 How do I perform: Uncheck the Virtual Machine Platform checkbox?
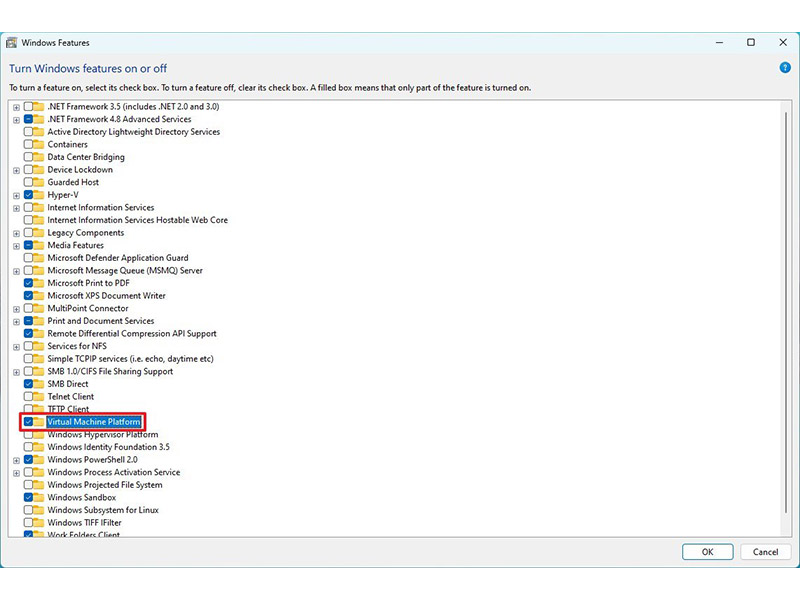coord(28,422)
